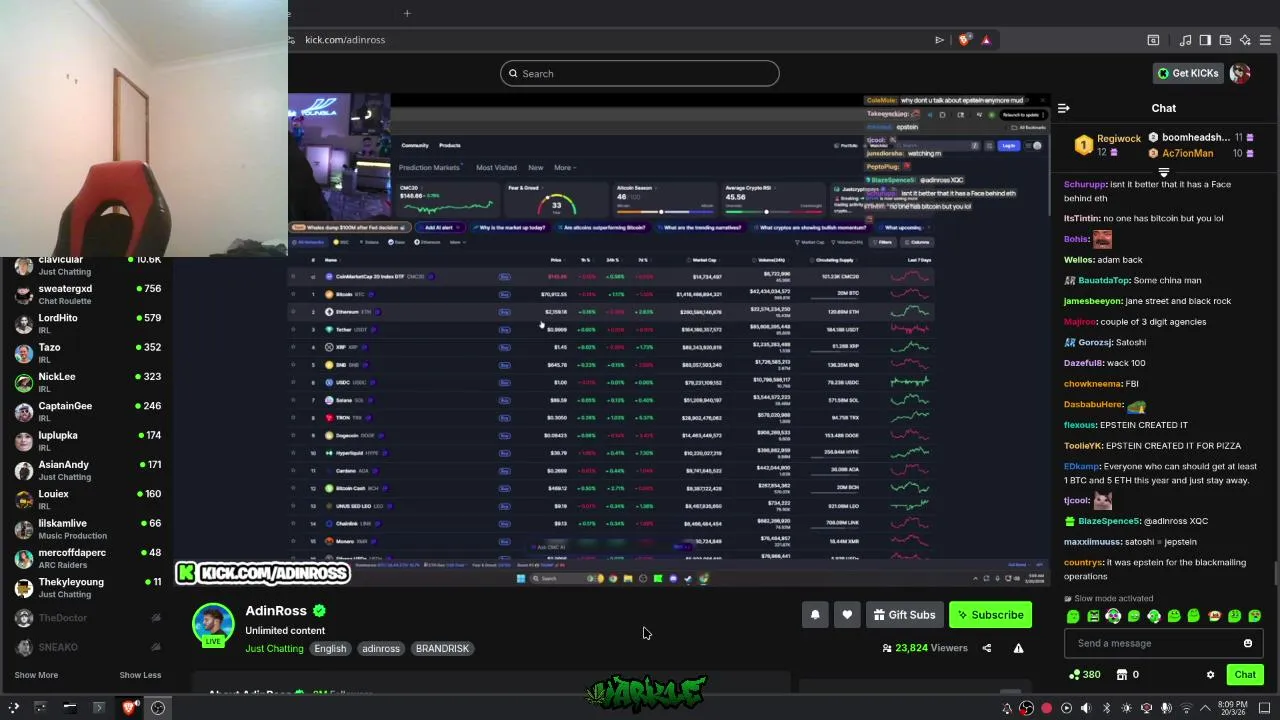The width and height of the screenshot is (1280, 720).
Task: Select the first green emote in quick emotes
Action: click(x=1073, y=616)
